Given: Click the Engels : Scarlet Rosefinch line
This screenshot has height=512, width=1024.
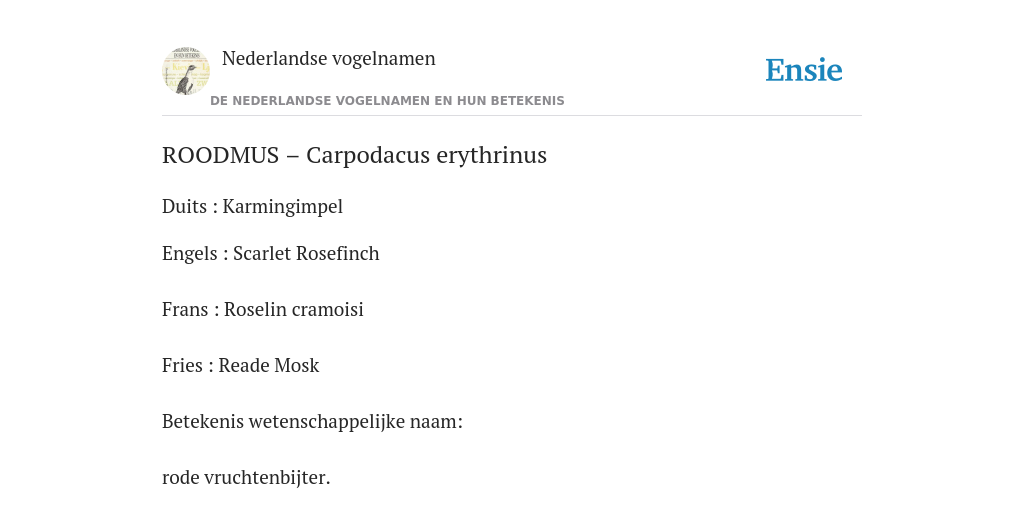Looking at the screenshot, I should click(x=270, y=253).
